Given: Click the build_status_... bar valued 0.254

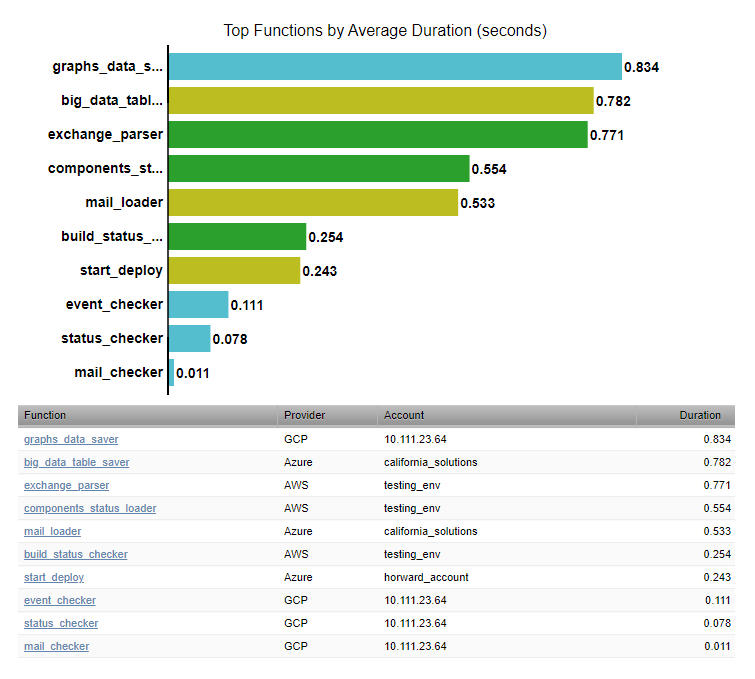Looking at the screenshot, I should click(x=237, y=236).
